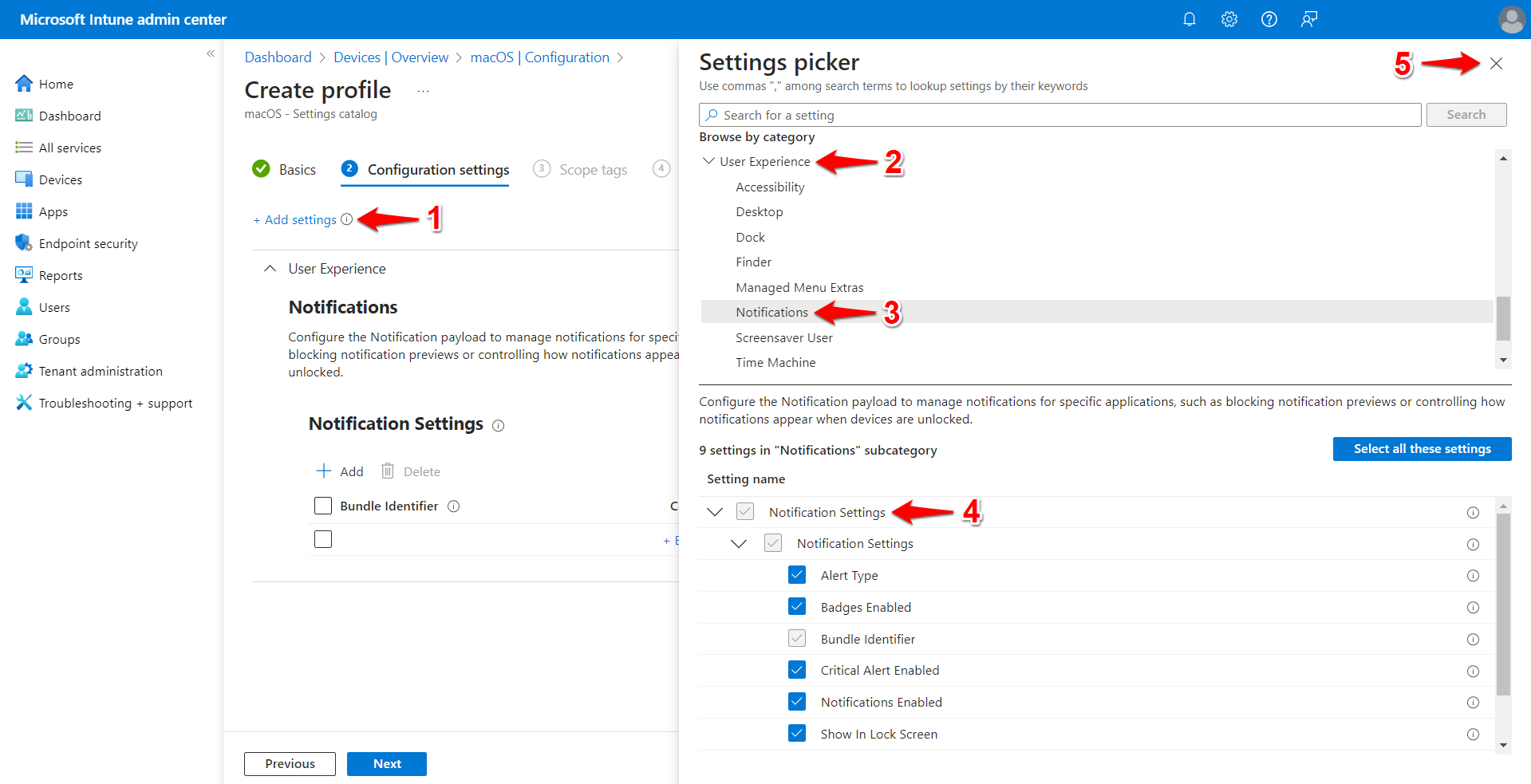Uncheck the Alert Type setting
The height and width of the screenshot is (784, 1531).
point(797,575)
